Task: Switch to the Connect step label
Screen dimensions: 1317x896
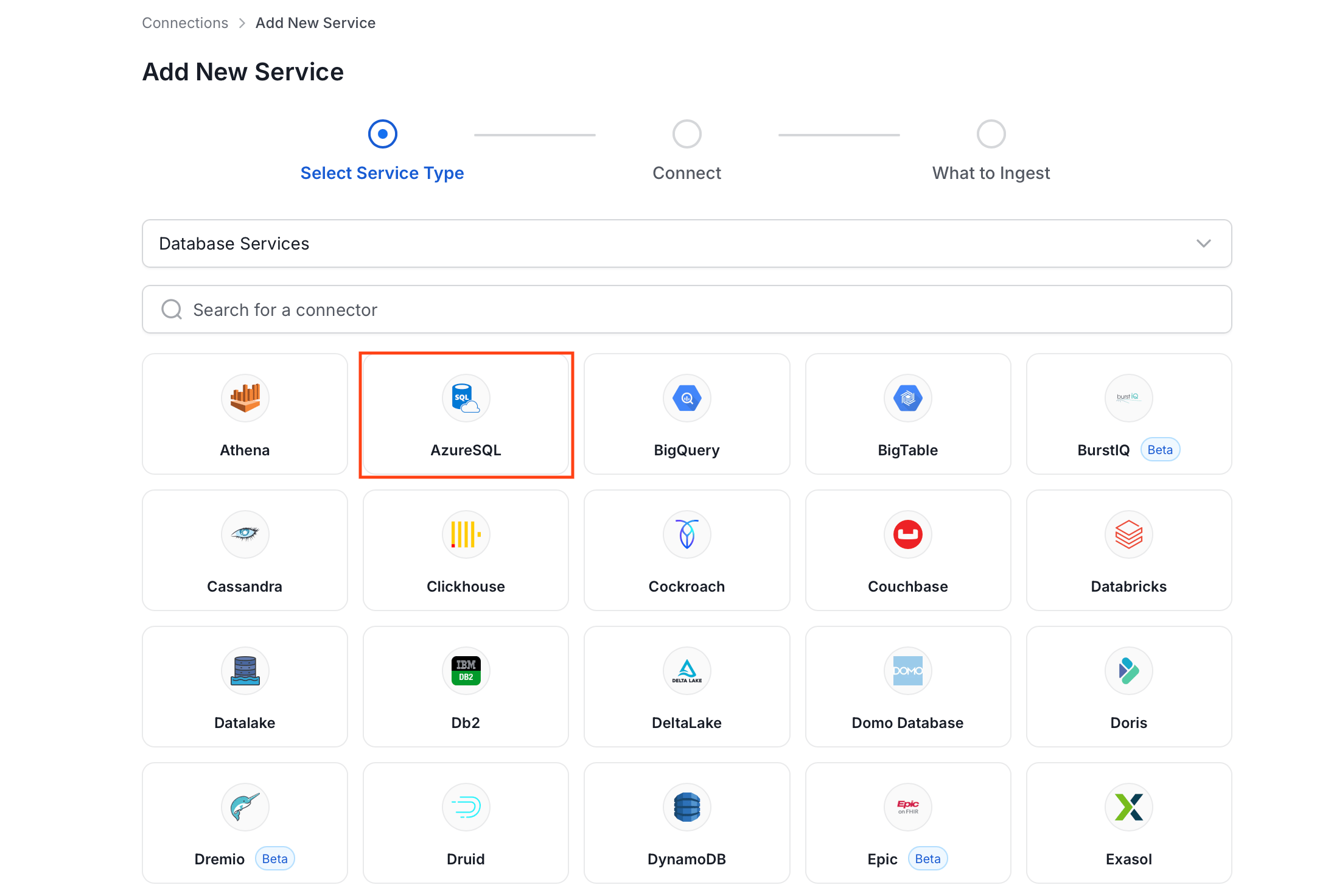Action: 686,173
